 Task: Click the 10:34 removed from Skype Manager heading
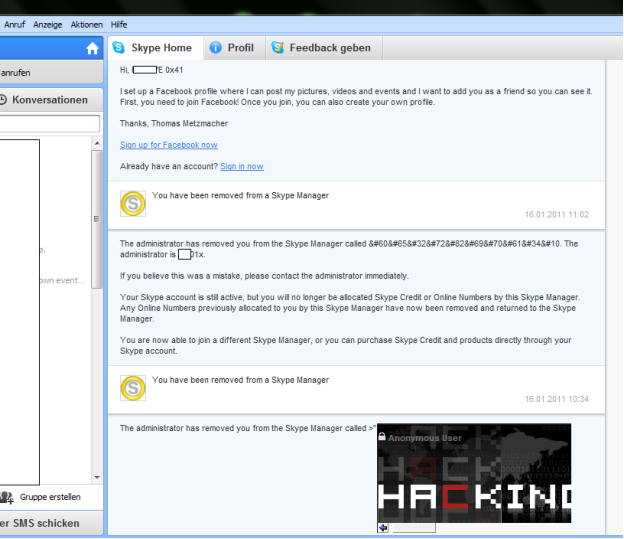point(240,380)
